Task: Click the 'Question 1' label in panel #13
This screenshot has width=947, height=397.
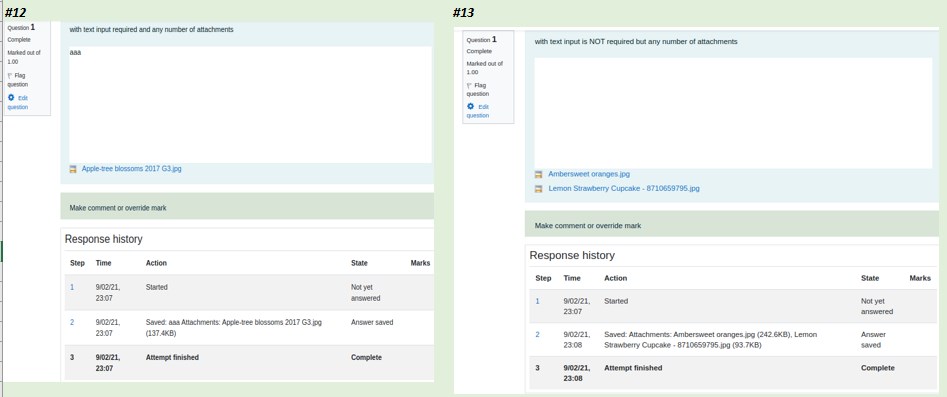Action: (481, 39)
